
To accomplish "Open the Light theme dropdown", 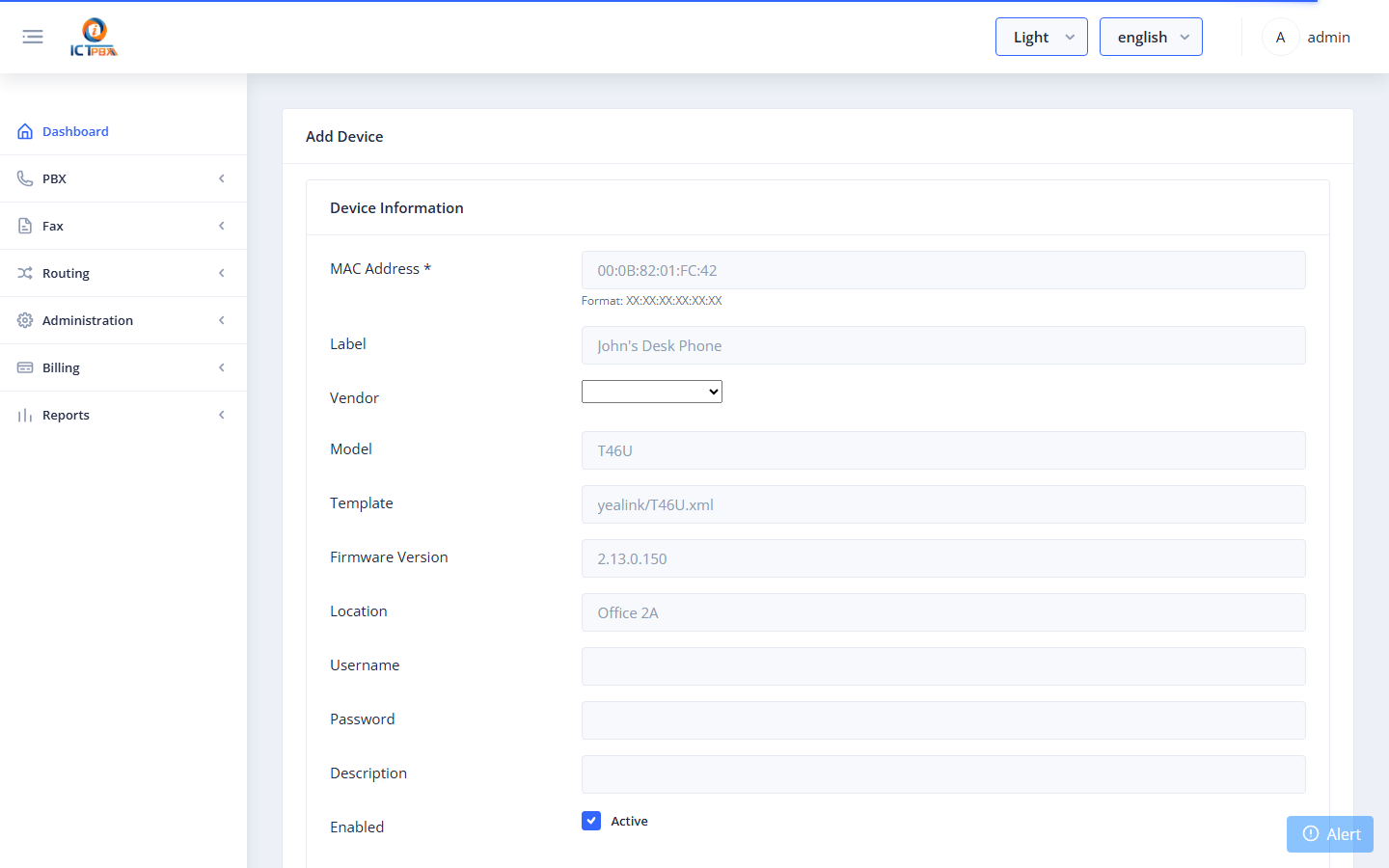I will (x=1042, y=37).
